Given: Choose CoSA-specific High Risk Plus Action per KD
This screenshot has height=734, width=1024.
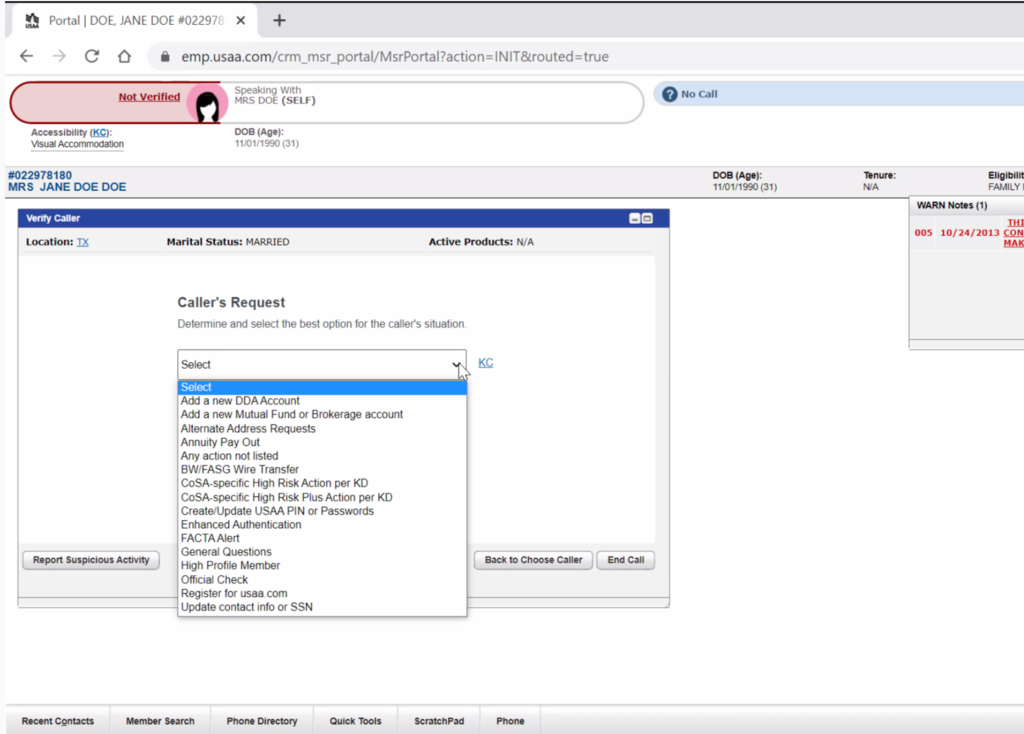Looking at the screenshot, I should (322, 497).
